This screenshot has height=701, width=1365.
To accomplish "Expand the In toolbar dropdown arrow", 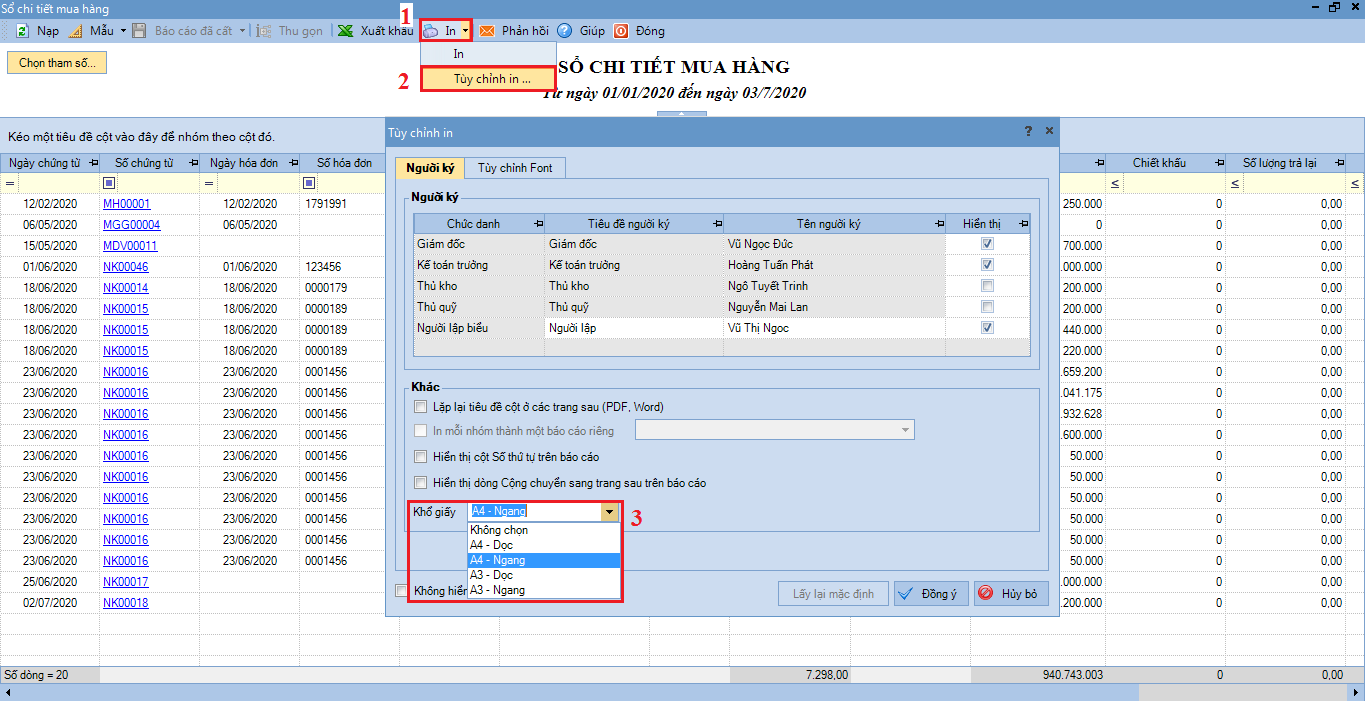I will pyautogui.click(x=465, y=31).
